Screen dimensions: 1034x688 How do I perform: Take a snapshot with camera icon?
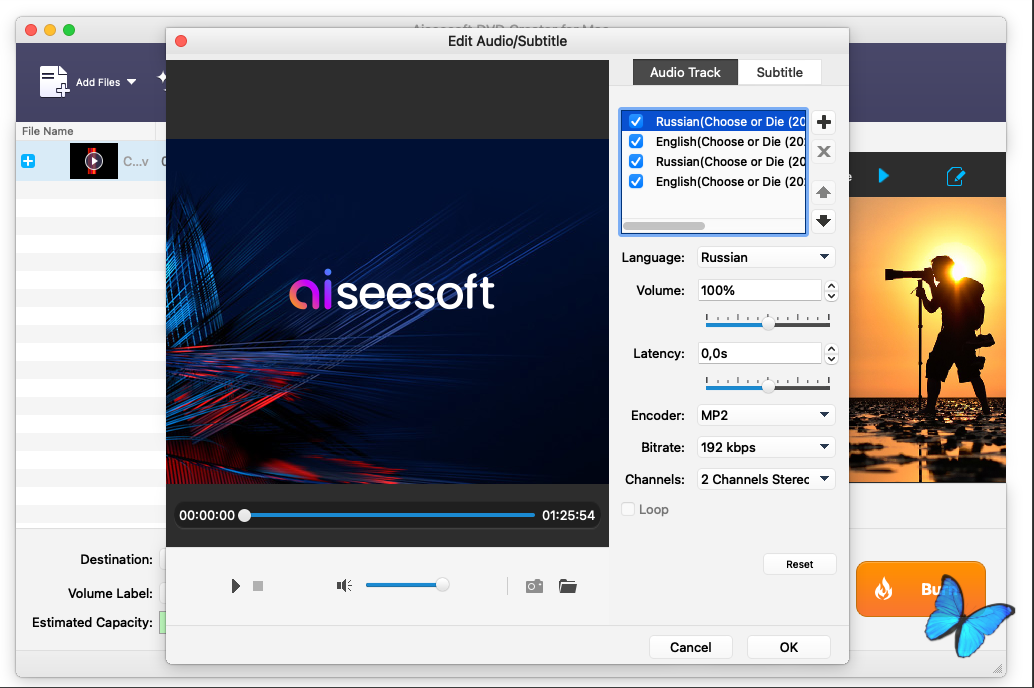535,586
